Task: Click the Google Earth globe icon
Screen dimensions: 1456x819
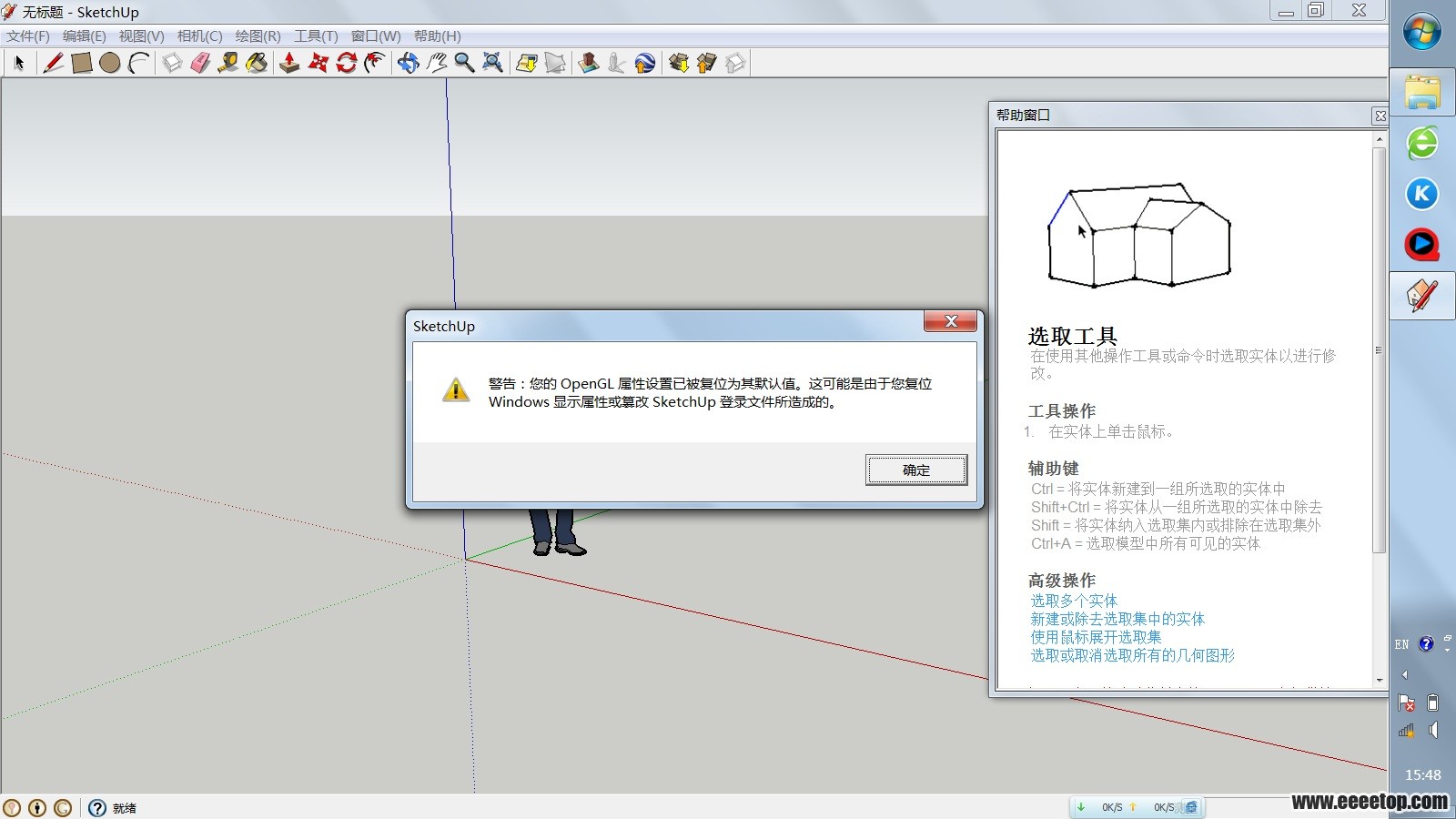Action: (644, 63)
